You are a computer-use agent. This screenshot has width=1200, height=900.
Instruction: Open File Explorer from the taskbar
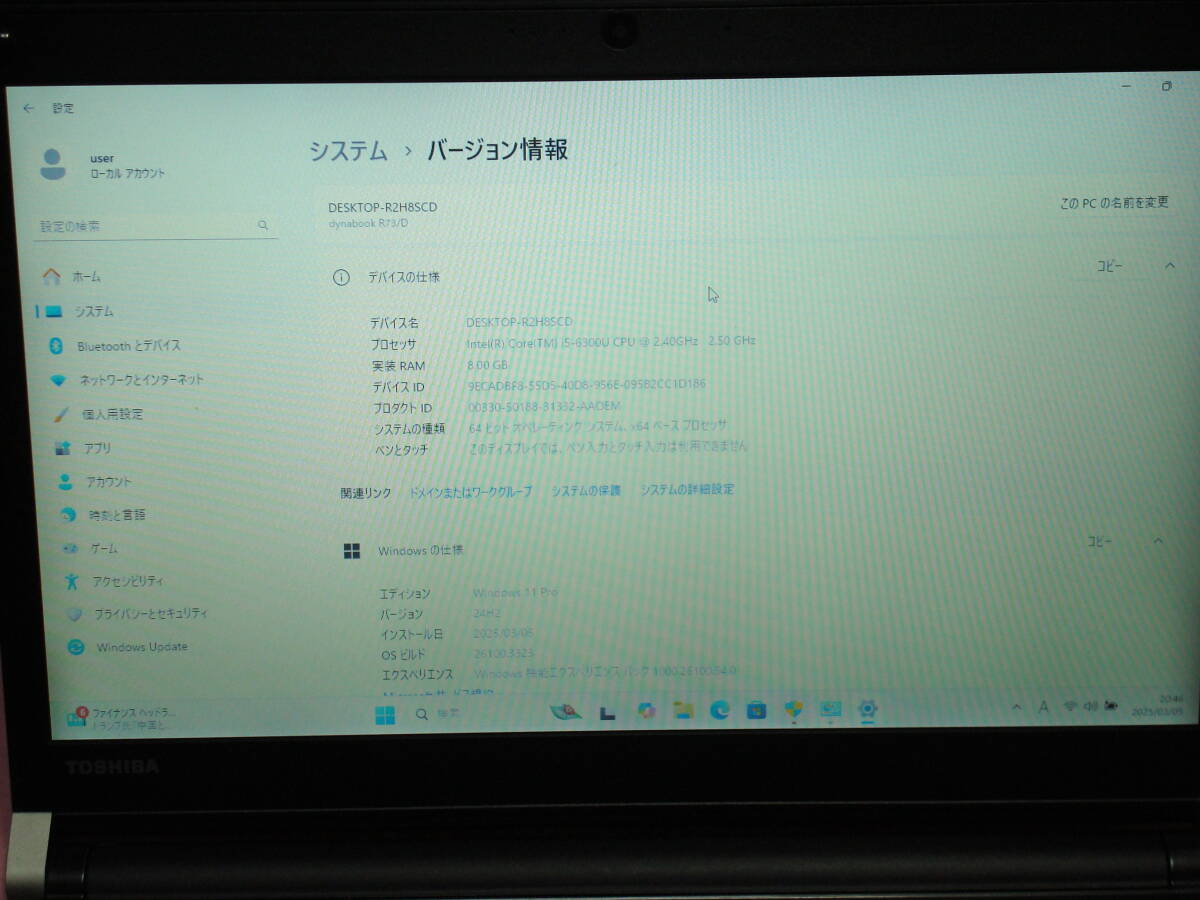pos(683,710)
